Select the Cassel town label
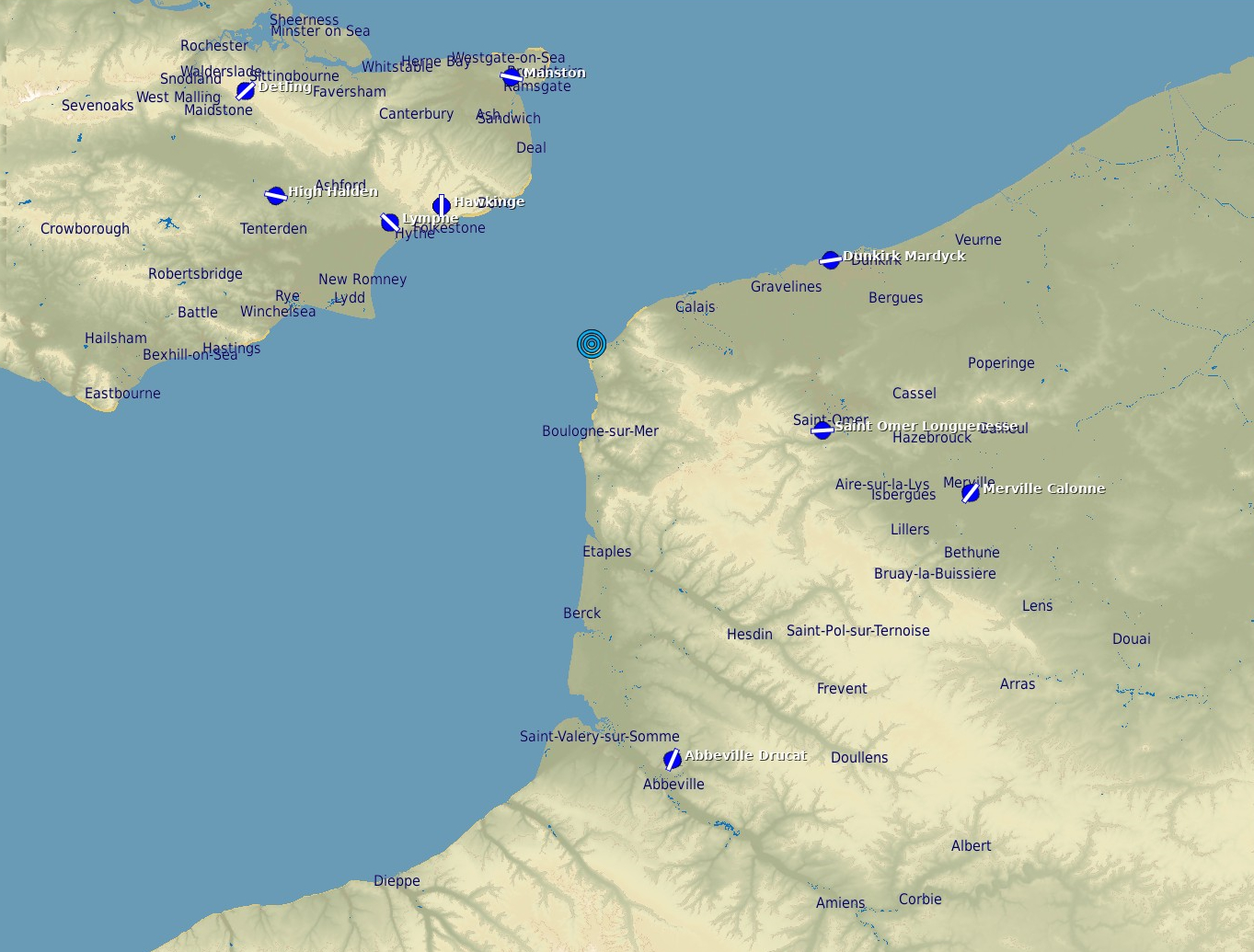 (x=914, y=394)
